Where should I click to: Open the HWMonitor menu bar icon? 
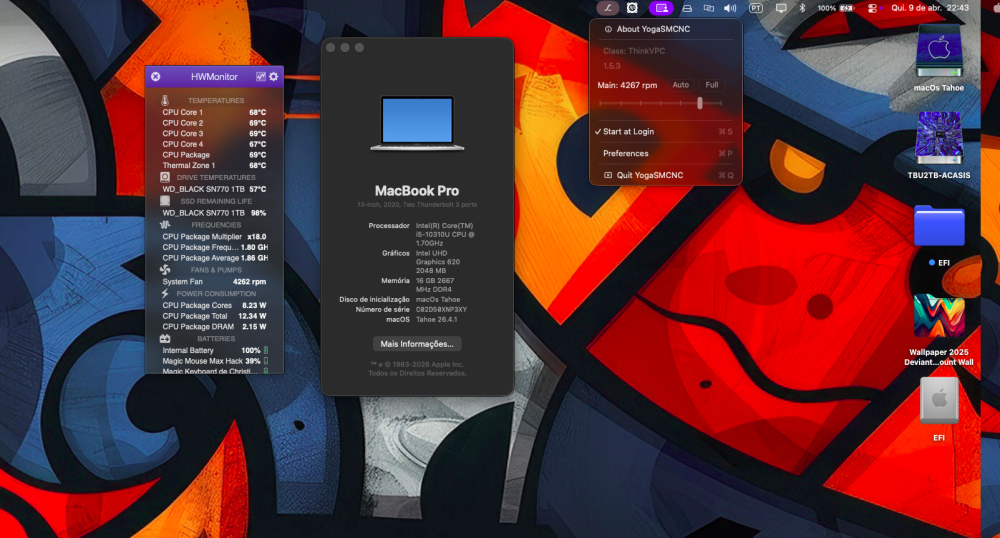coord(632,8)
